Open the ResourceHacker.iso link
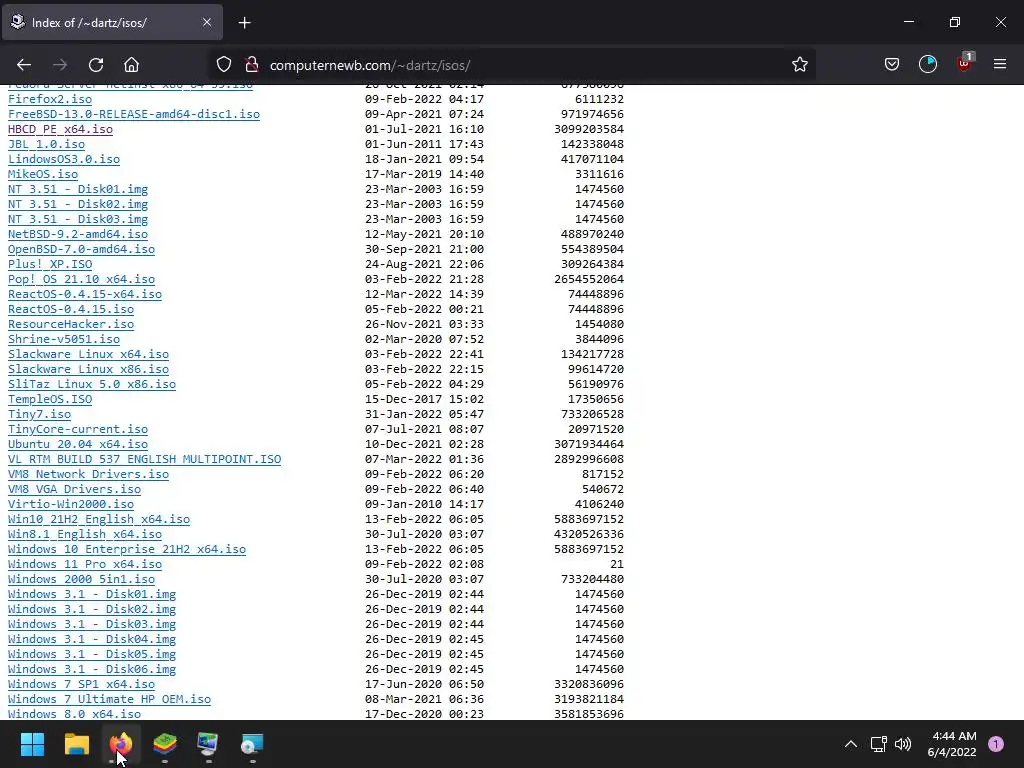 [x=71, y=325]
